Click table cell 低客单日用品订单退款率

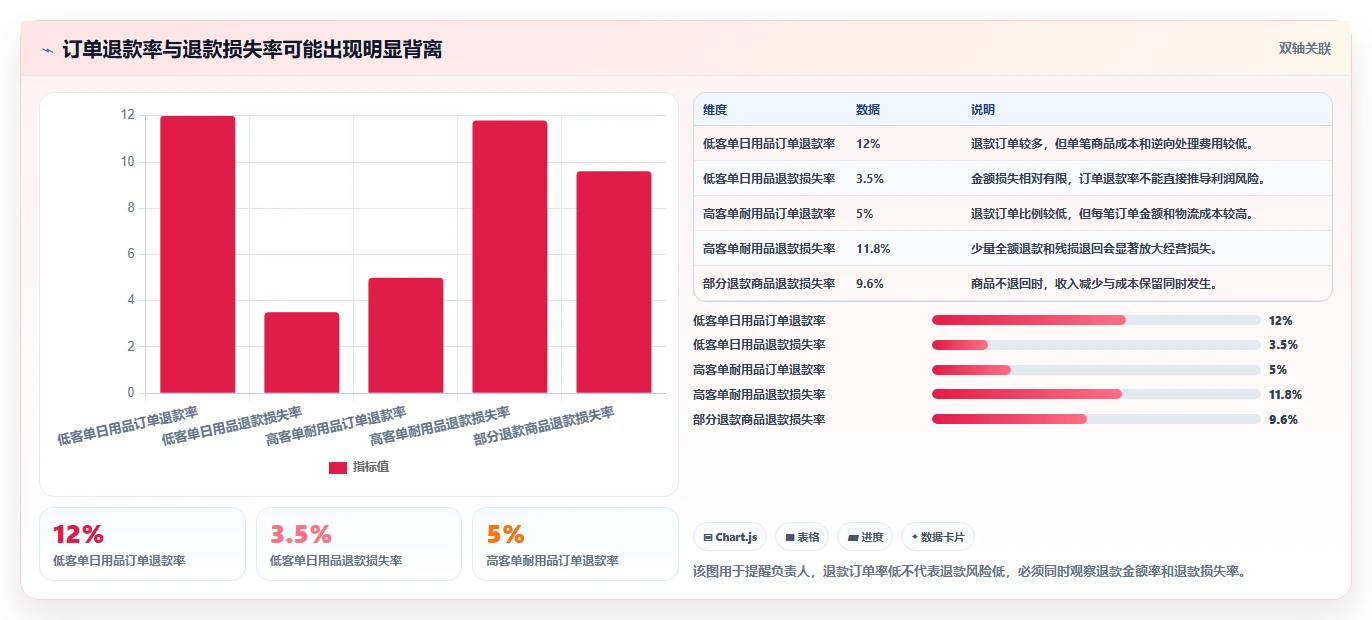[769, 144]
